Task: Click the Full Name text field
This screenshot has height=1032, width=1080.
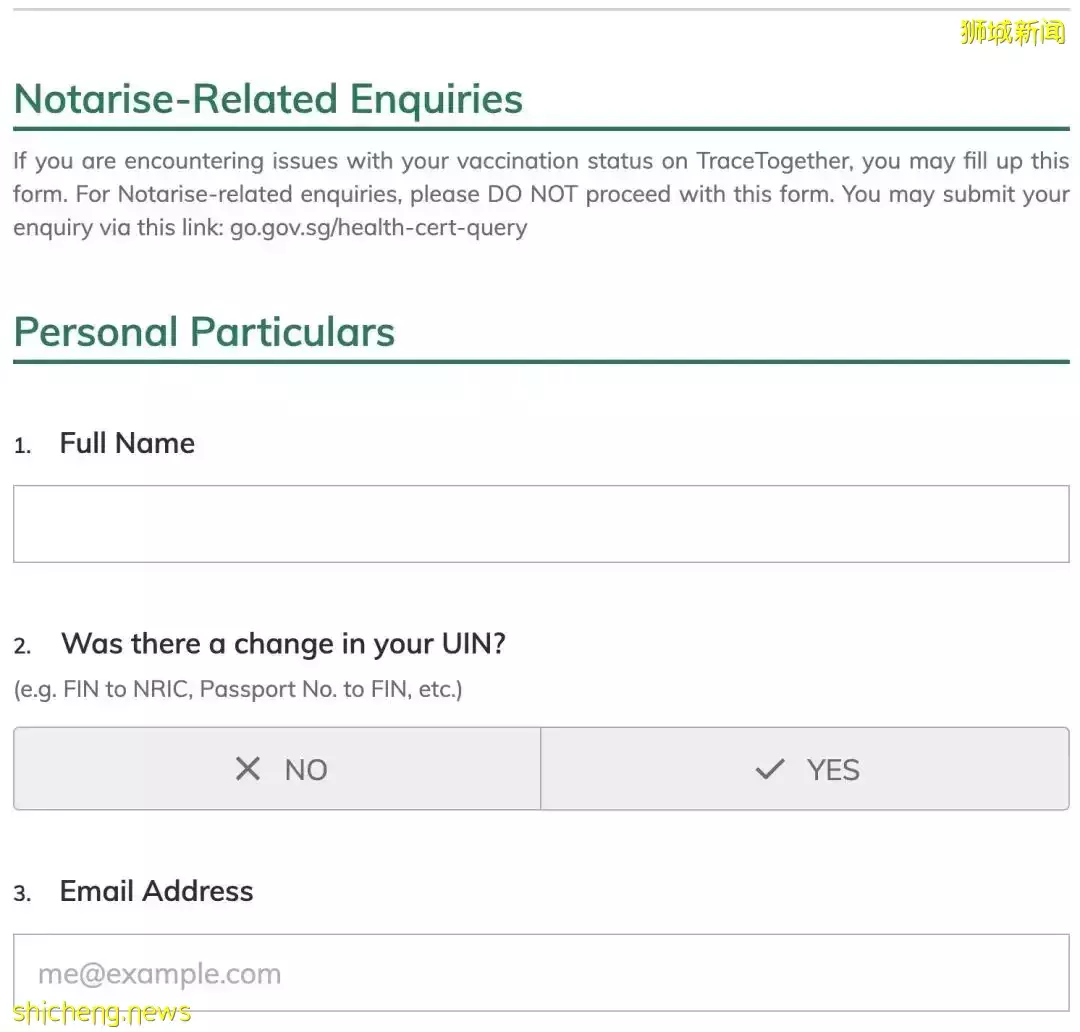Action: point(540,524)
